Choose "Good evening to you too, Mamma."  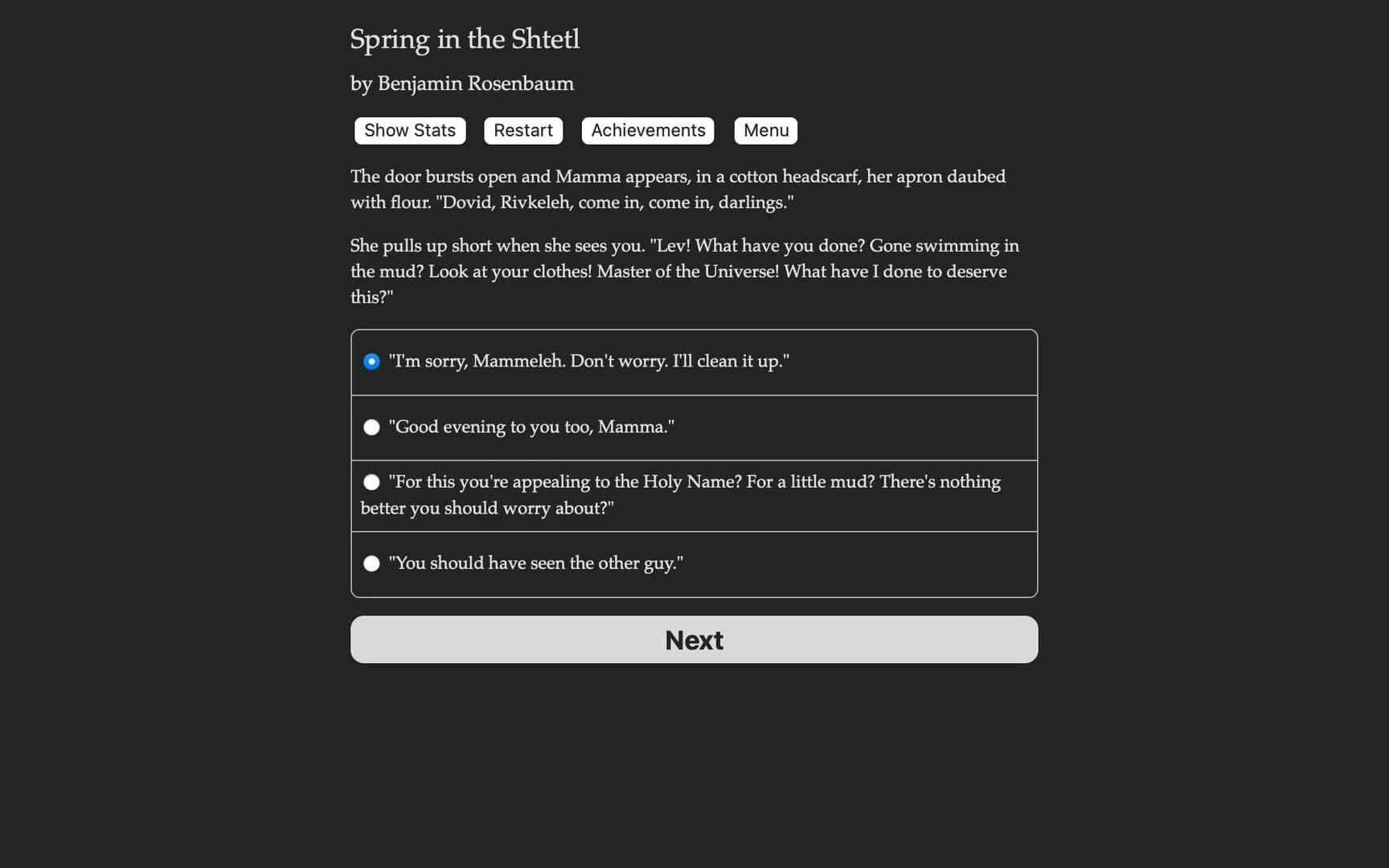(531, 427)
